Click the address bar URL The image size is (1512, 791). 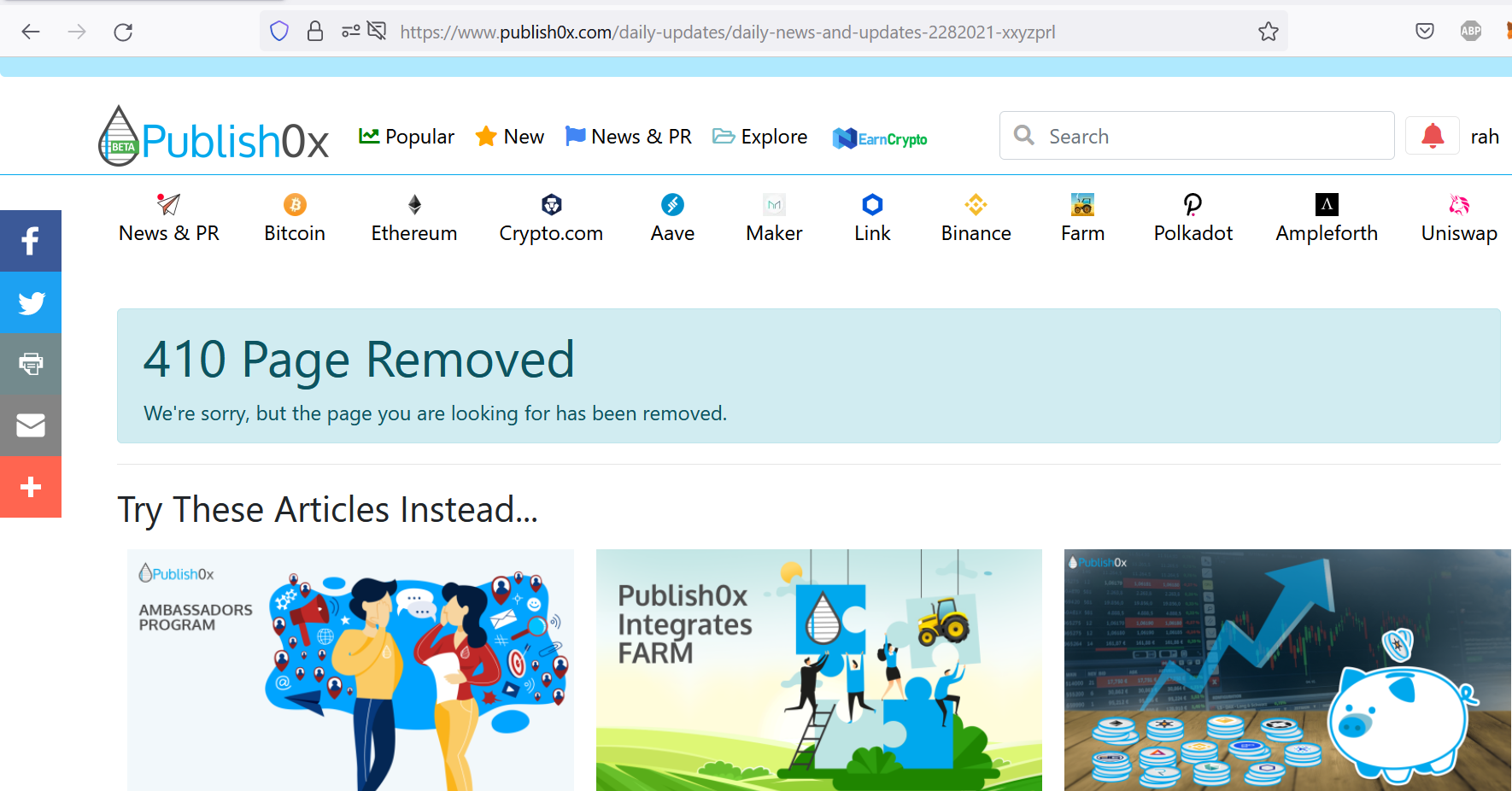(x=728, y=32)
